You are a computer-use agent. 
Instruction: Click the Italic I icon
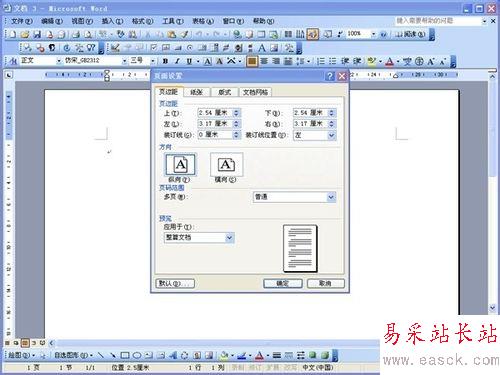click(x=177, y=61)
